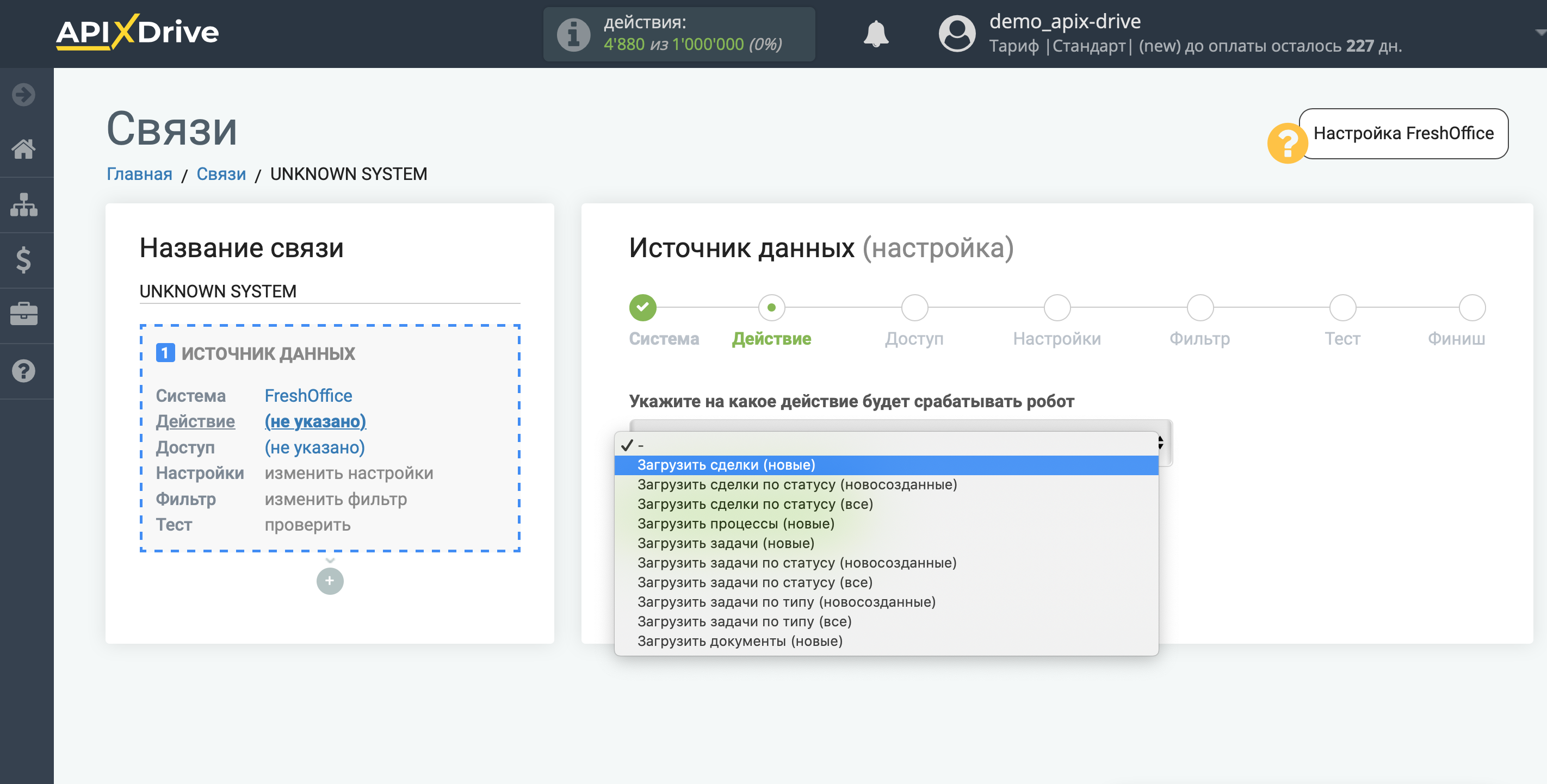Click проверить next to Тест
Screen dimensions: 1547x784
[x=307, y=525]
